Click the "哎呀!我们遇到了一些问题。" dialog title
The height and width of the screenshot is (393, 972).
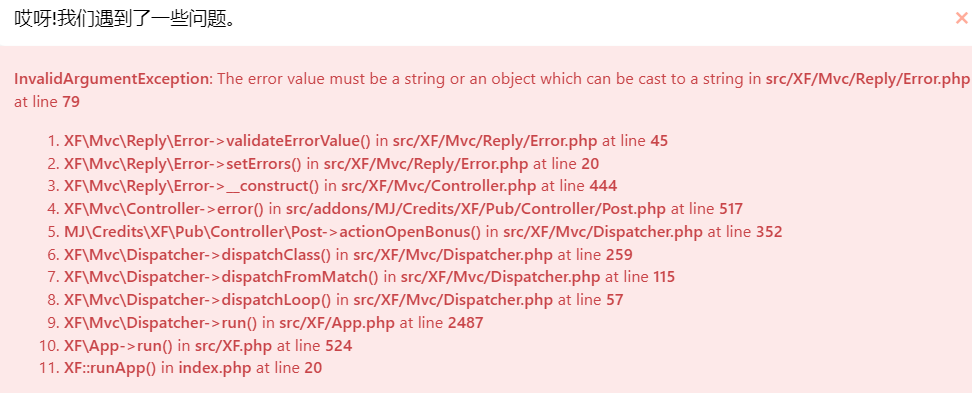coord(125,19)
